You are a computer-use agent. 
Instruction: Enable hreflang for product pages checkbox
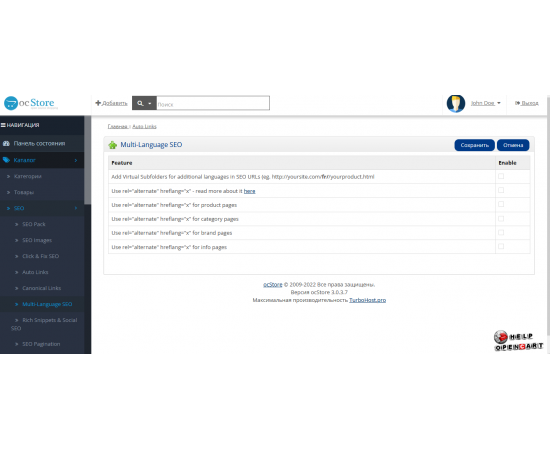point(501,204)
